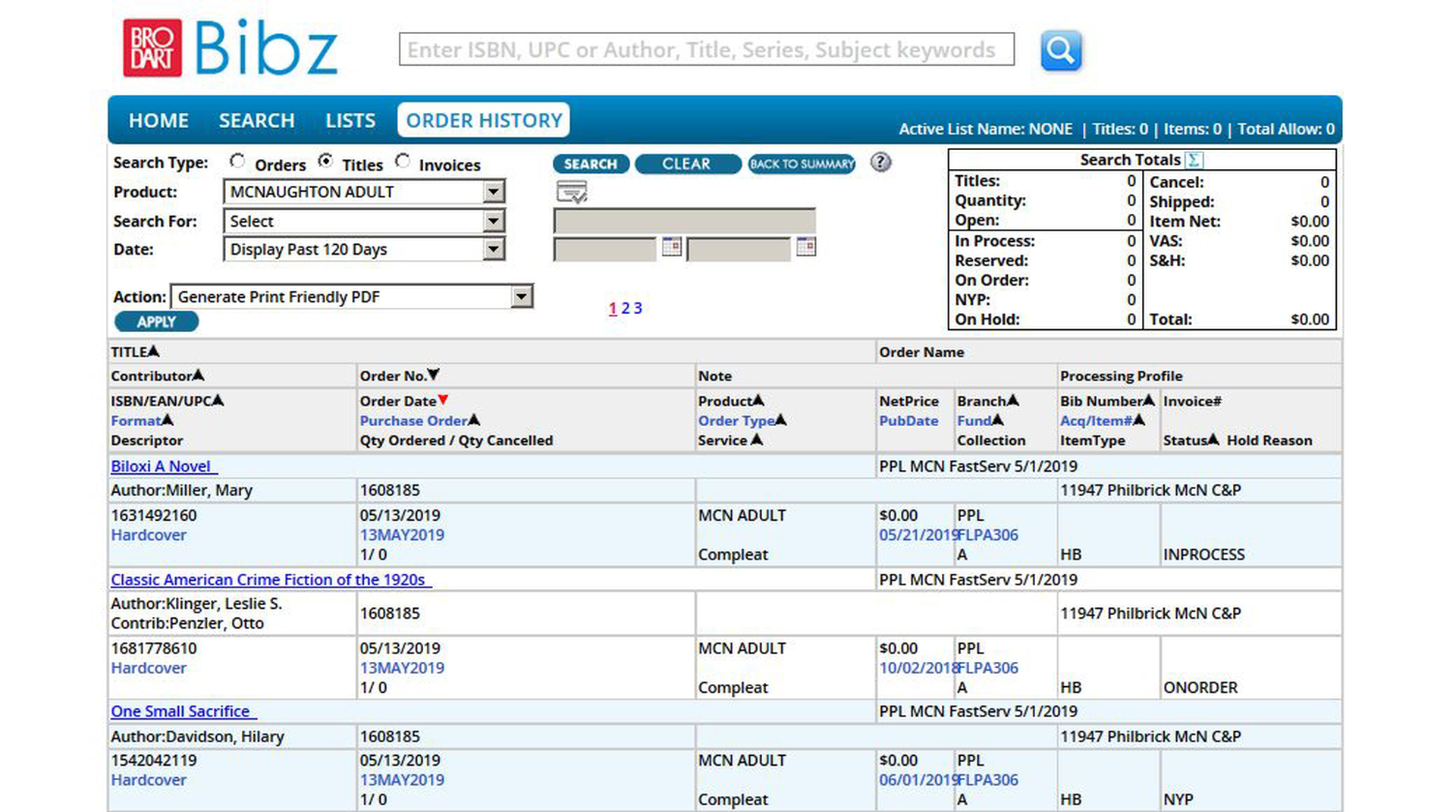Go to results page 3

[638, 309]
